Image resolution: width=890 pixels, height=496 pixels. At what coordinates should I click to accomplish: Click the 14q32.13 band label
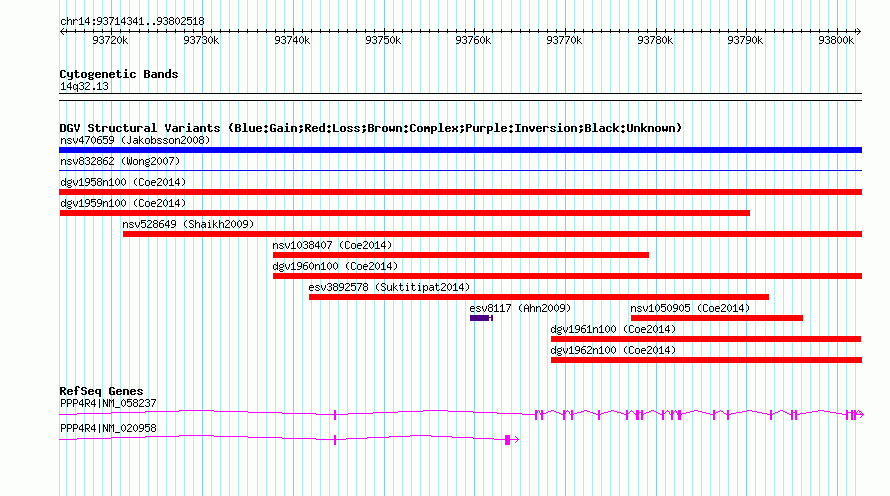click(x=84, y=86)
